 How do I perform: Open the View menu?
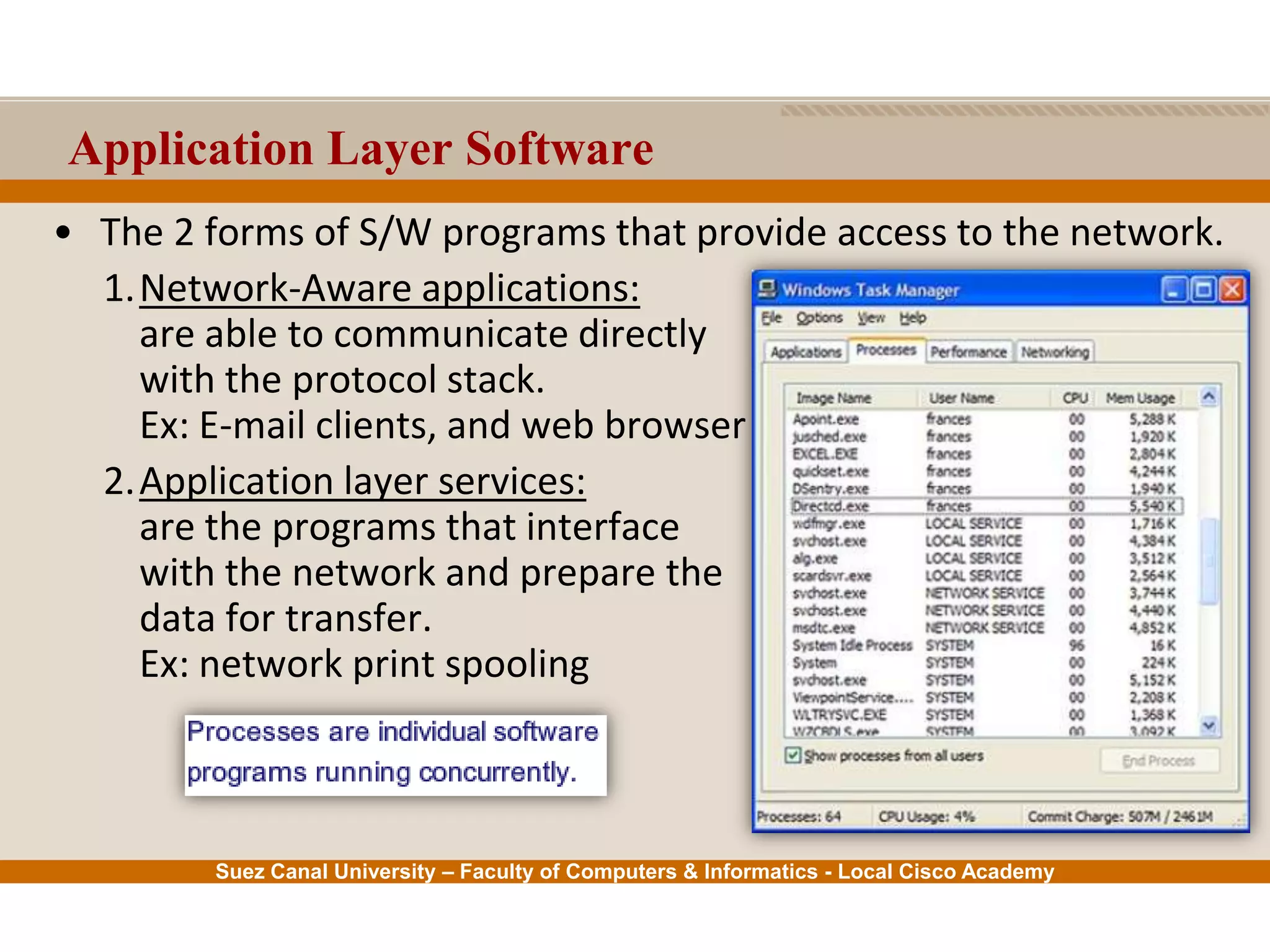871,318
